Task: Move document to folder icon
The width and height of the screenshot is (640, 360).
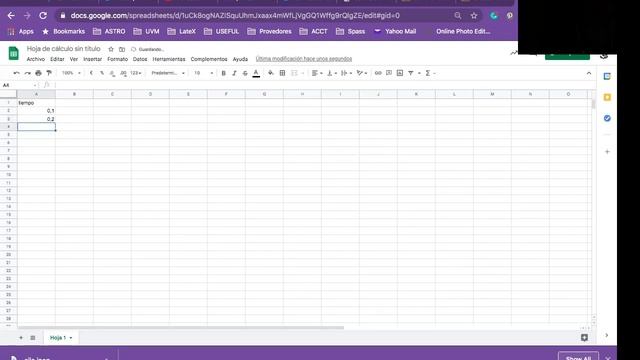Action: (x=122, y=49)
